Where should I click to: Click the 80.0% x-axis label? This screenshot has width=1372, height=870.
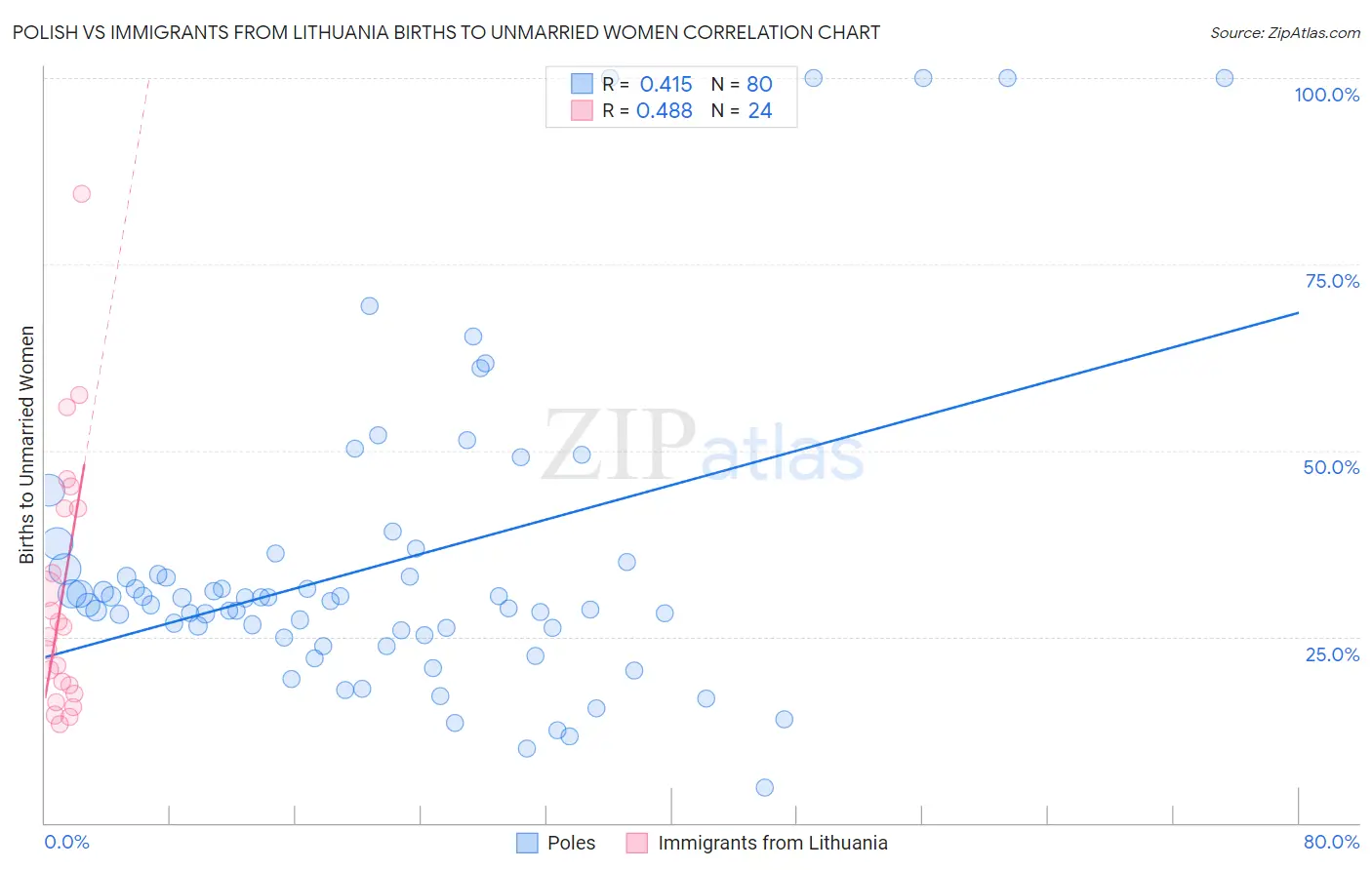click(1331, 842)
